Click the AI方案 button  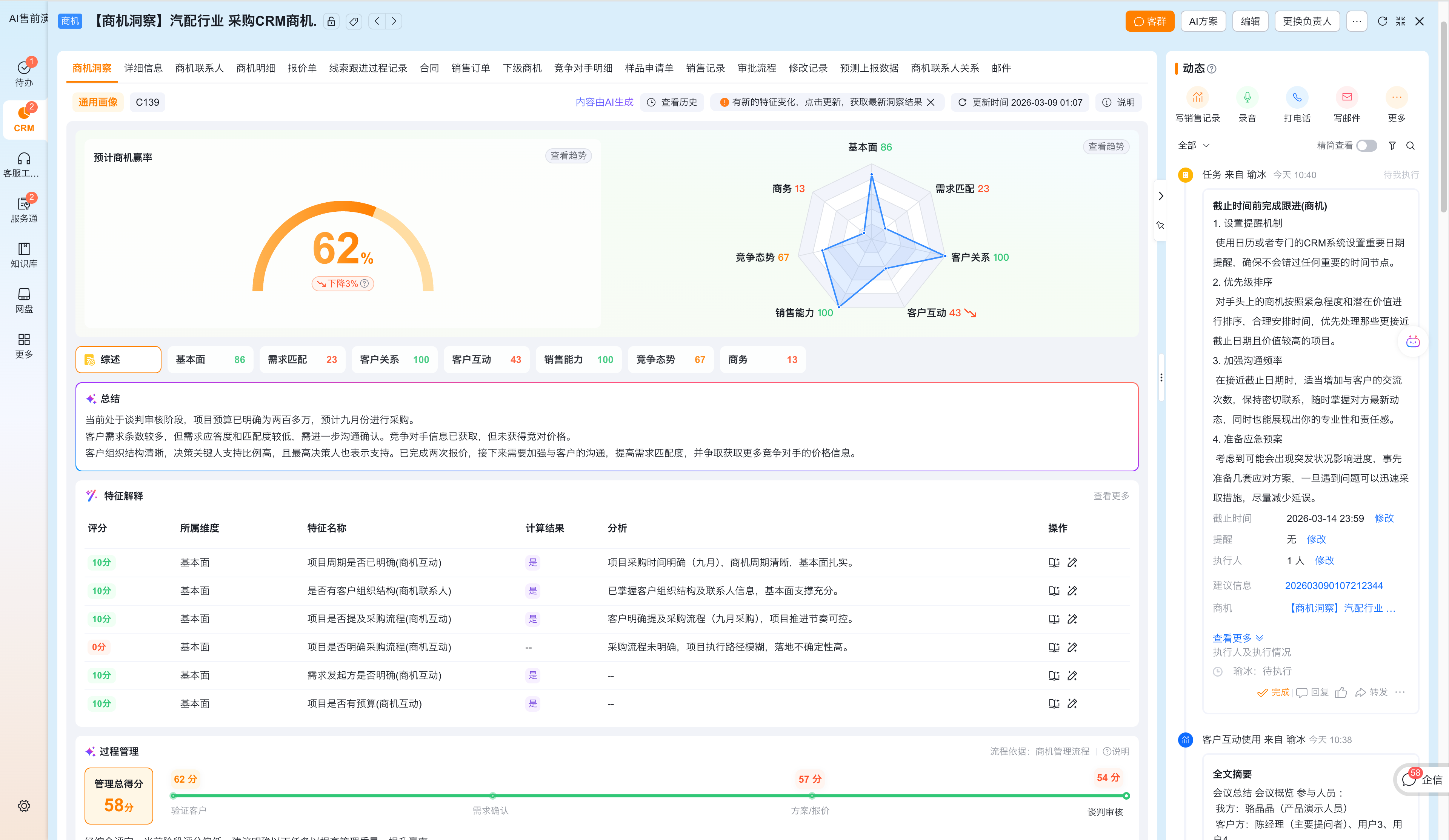point(1203,21)
